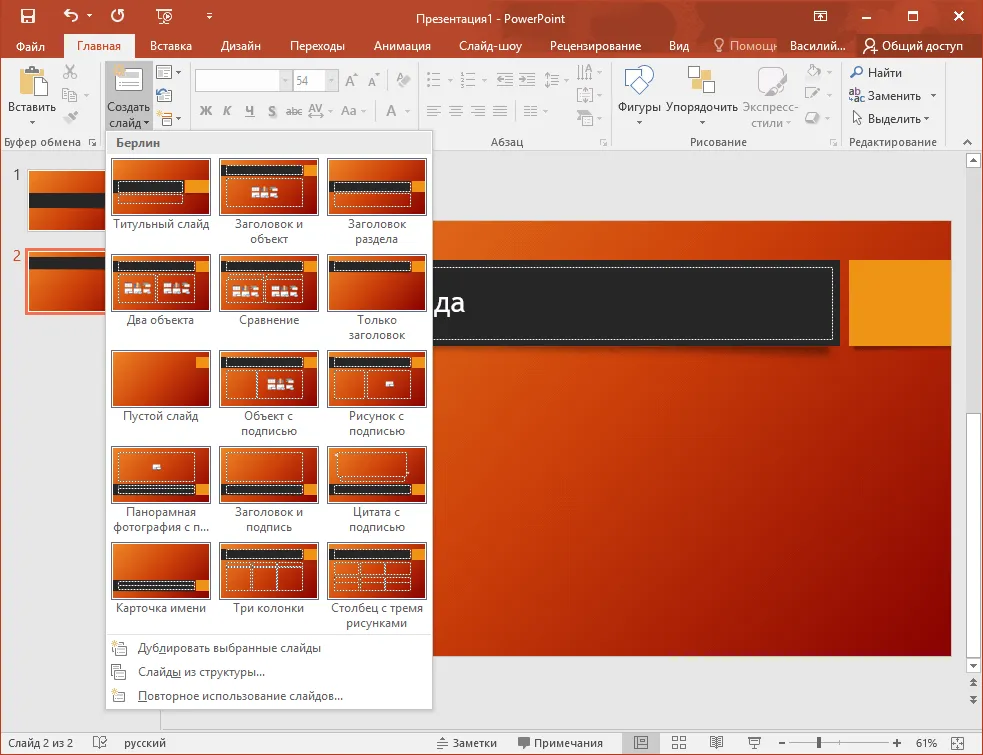983x755 pixels.
Task: Toggle the Comments (Примечания) pane
Action: 560,743
